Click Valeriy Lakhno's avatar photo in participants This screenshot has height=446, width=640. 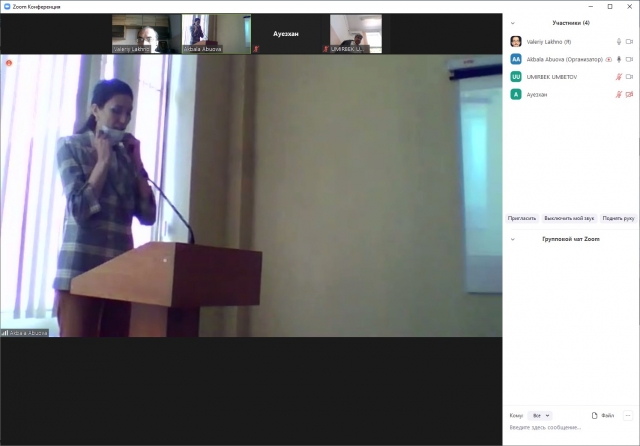click(516, 42)
